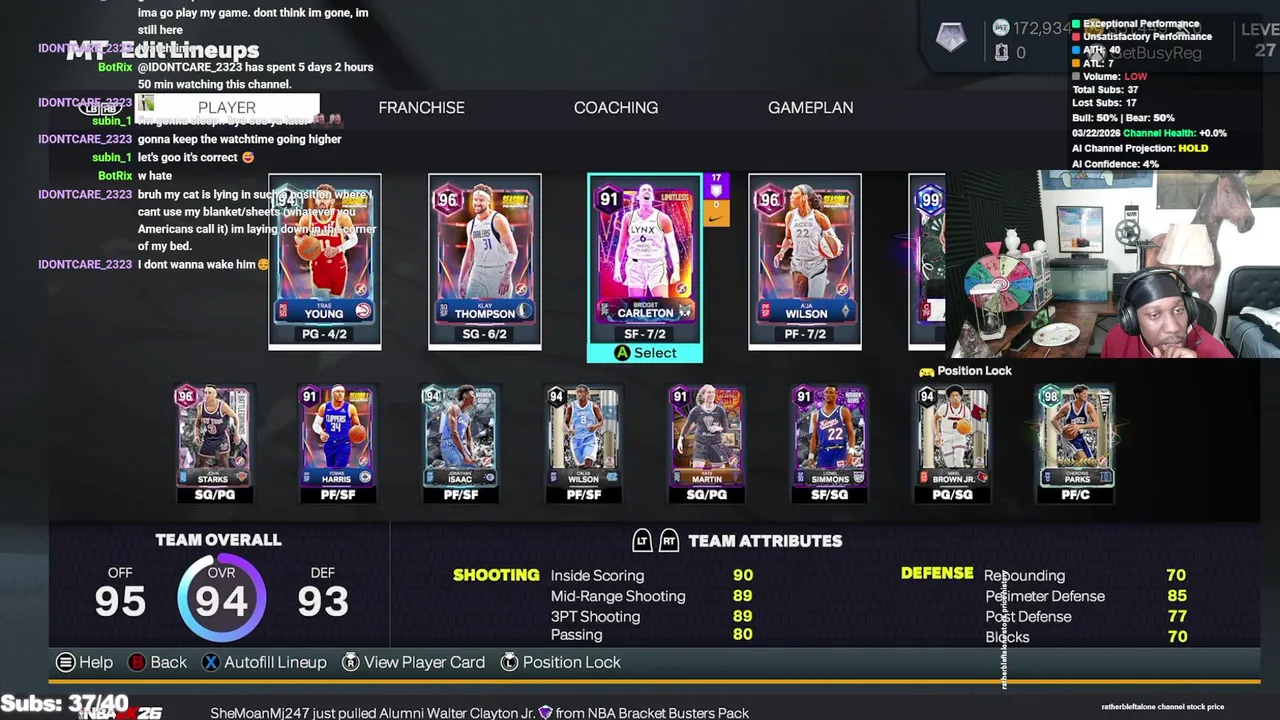This screenshot has height=720, width=1280.
Task: Click the Perimeter Defense 85 attribute
Action: pyautogui.click(x=1085, y=596)
